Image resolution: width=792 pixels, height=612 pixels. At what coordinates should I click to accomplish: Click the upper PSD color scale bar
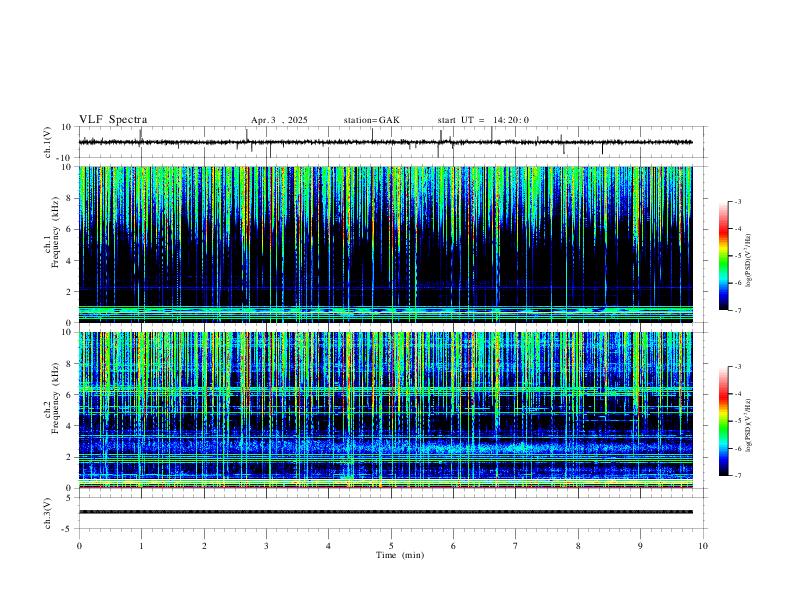click(723, 256)
